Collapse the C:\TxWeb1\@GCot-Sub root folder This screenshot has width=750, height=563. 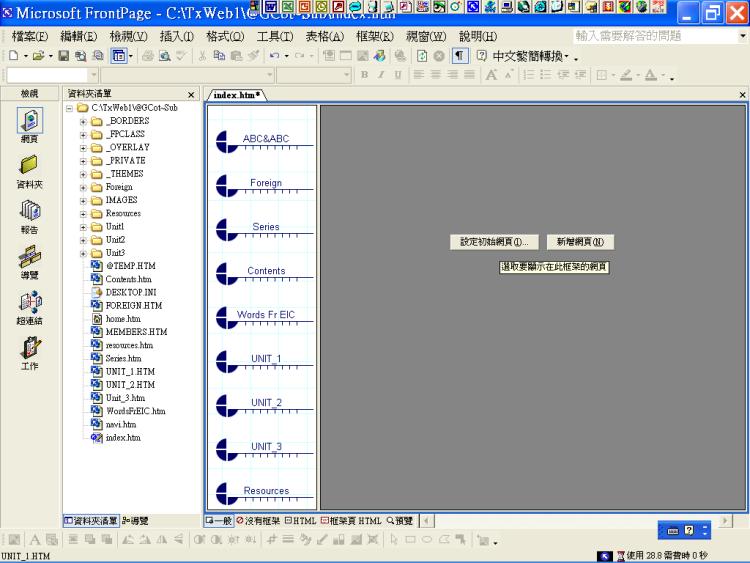tap(70, 108)
